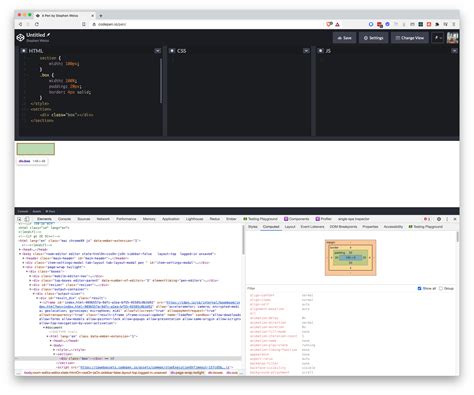The height and width of the screenshot is (395, 474).
Task: Open the Profiler React tab
Action: (x=324, y=219)
